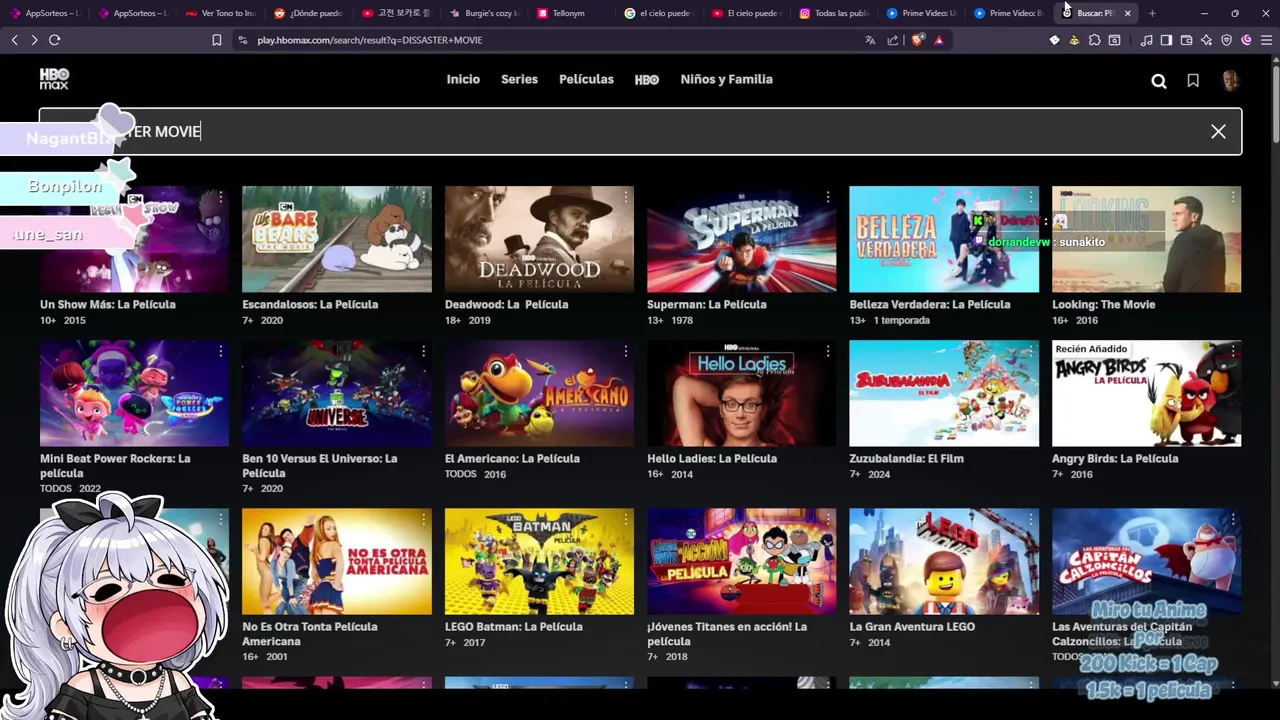
Task: Switch to Todas las publicaciones Instagram tab
Action: coord(832,13)
